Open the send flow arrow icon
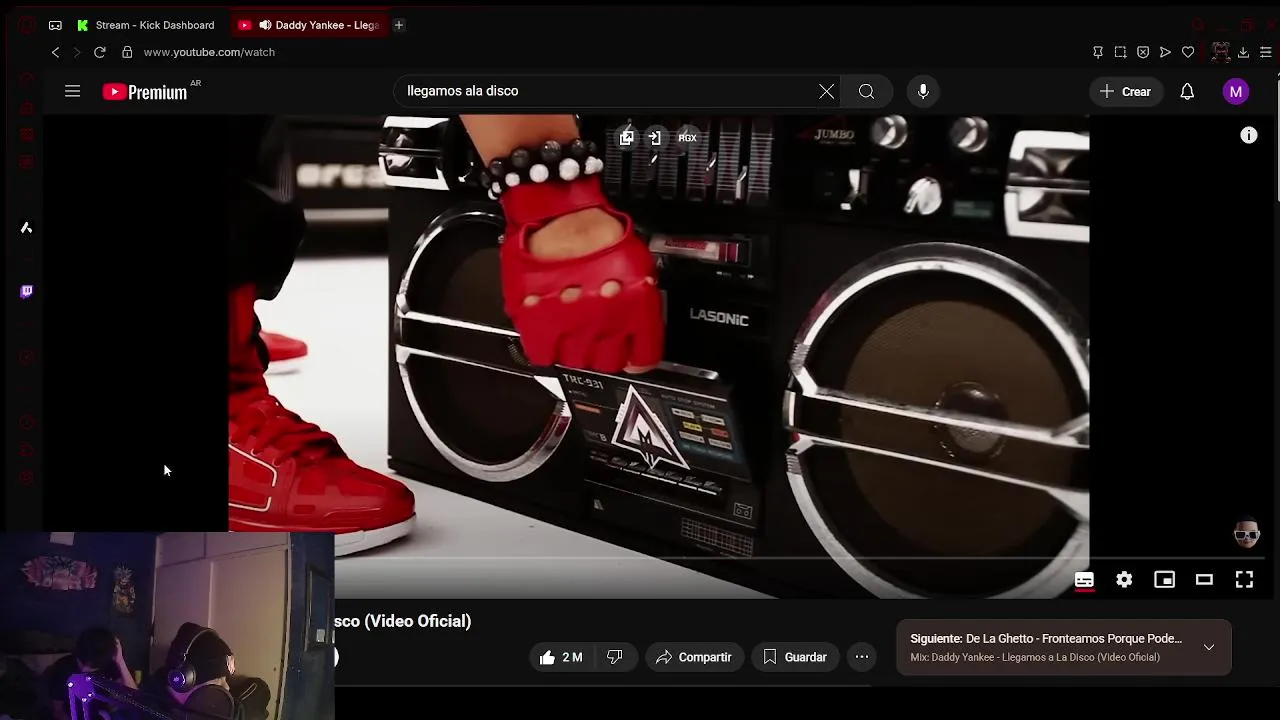This screenshot has width=1280, height=720. 1165,52
